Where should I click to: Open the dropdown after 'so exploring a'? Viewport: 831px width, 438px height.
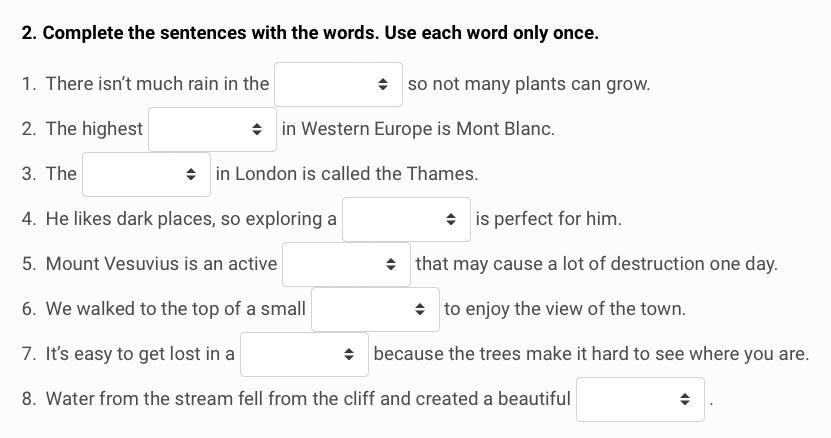[406, 219]
